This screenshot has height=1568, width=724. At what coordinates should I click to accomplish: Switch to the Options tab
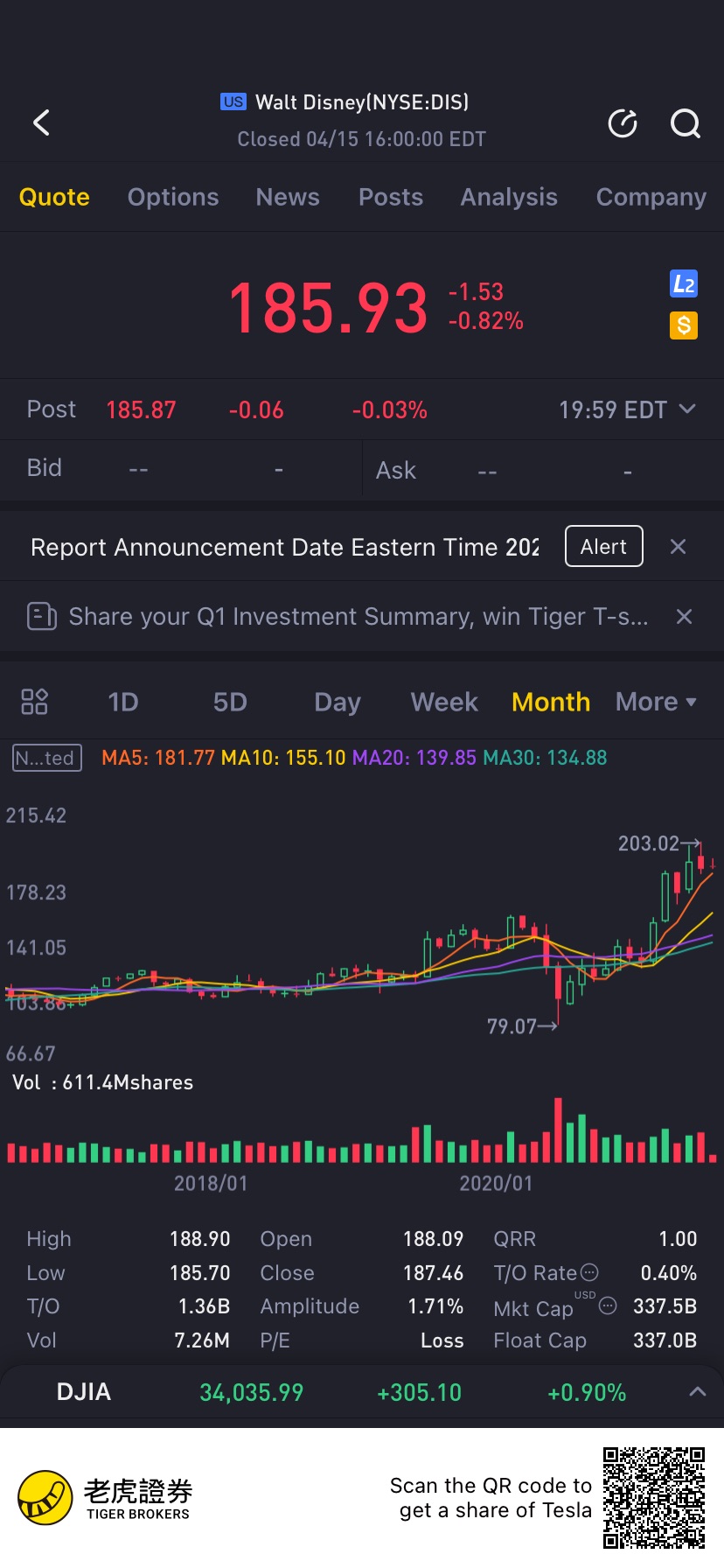click(173, 197)
